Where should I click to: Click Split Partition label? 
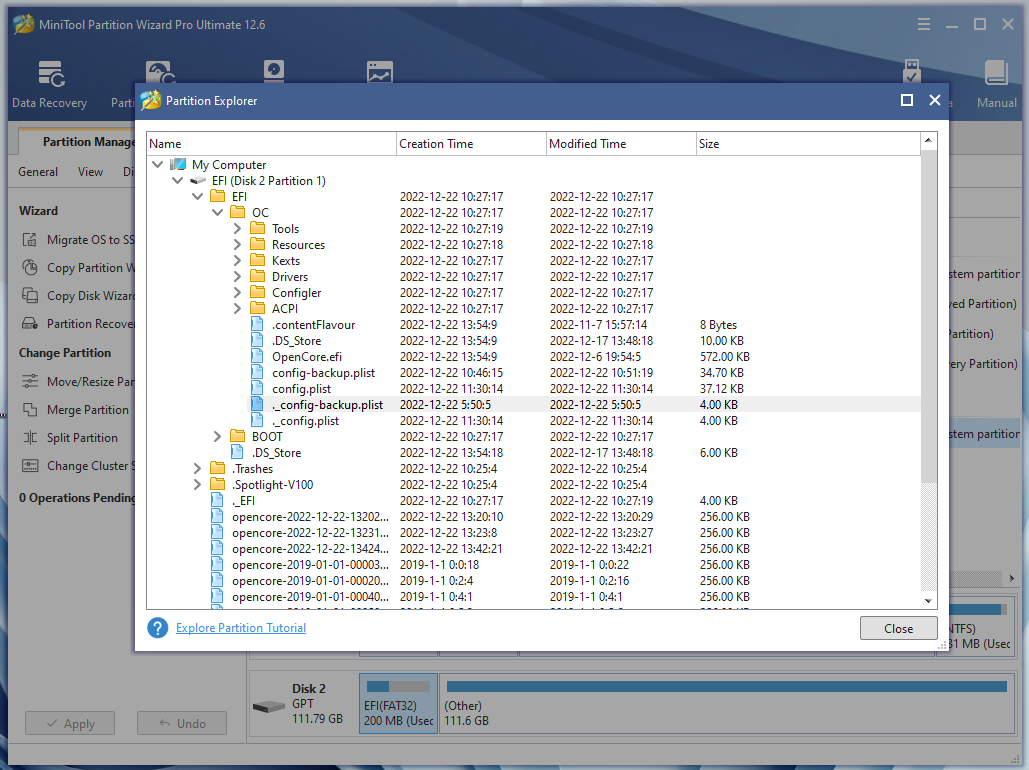click(x=82, y=438)
